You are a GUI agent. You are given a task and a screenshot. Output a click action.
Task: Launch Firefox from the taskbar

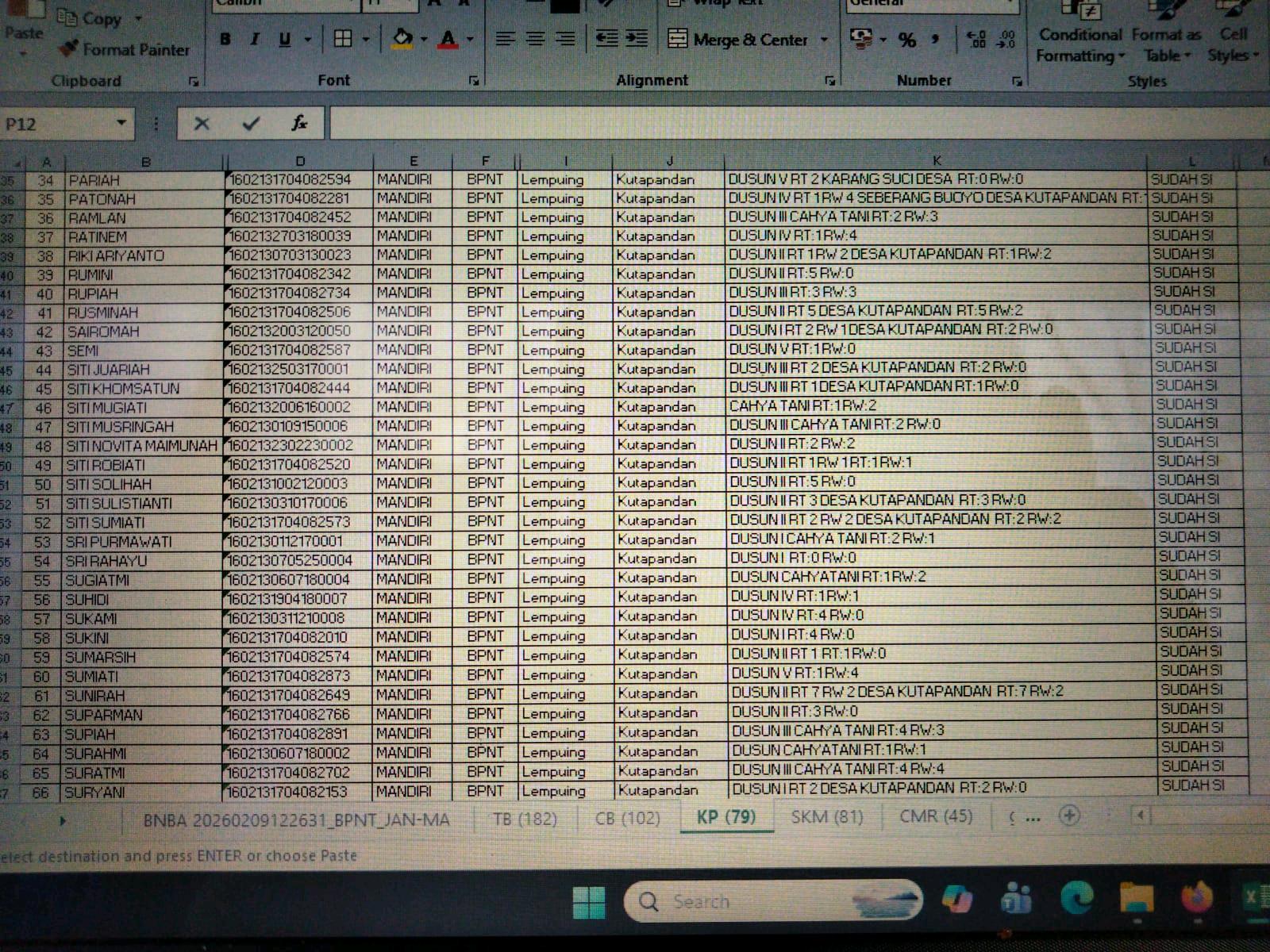pos(1196,898)
